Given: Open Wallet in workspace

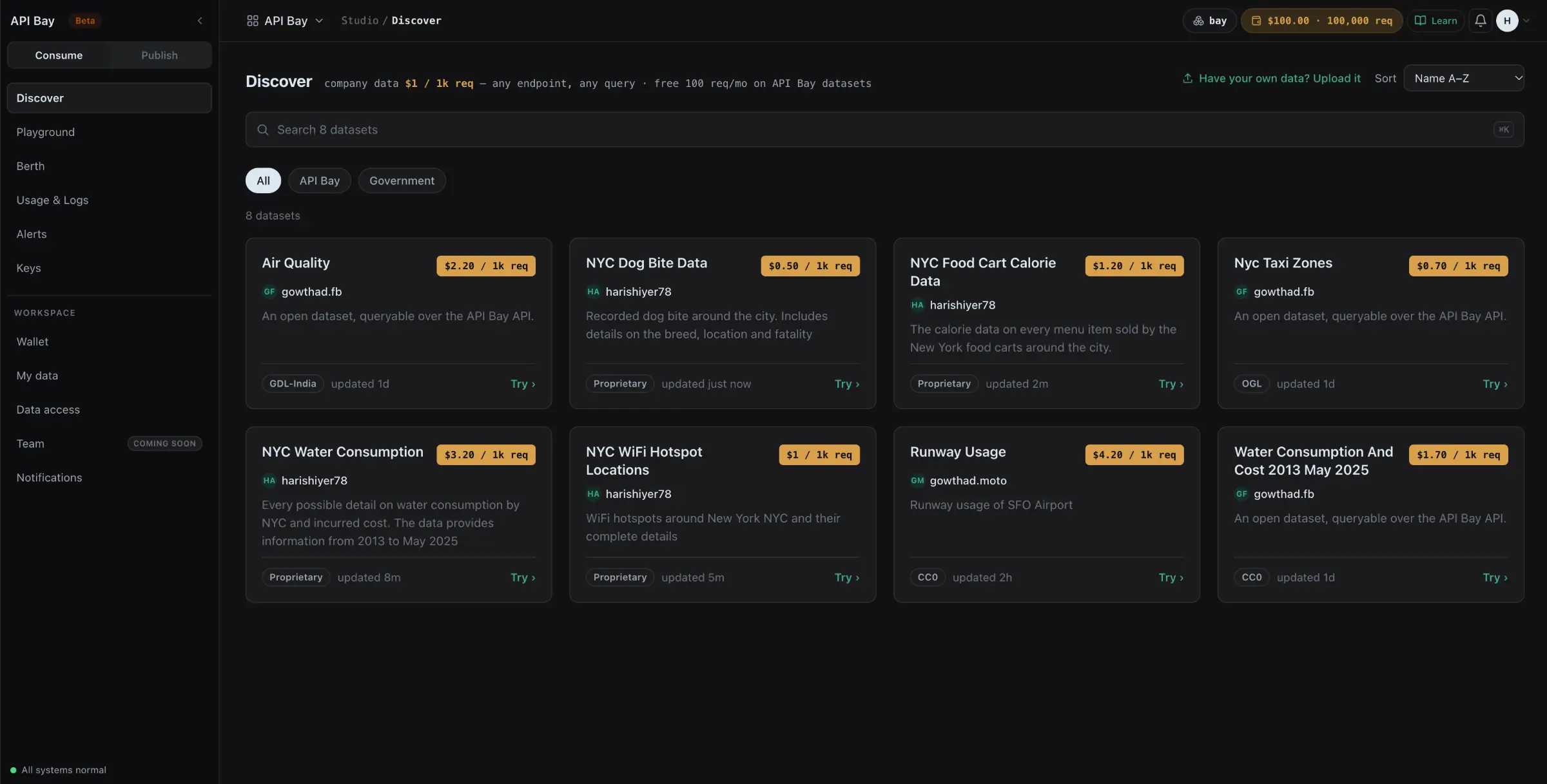Looking at the screenshot, I should 109,341.
